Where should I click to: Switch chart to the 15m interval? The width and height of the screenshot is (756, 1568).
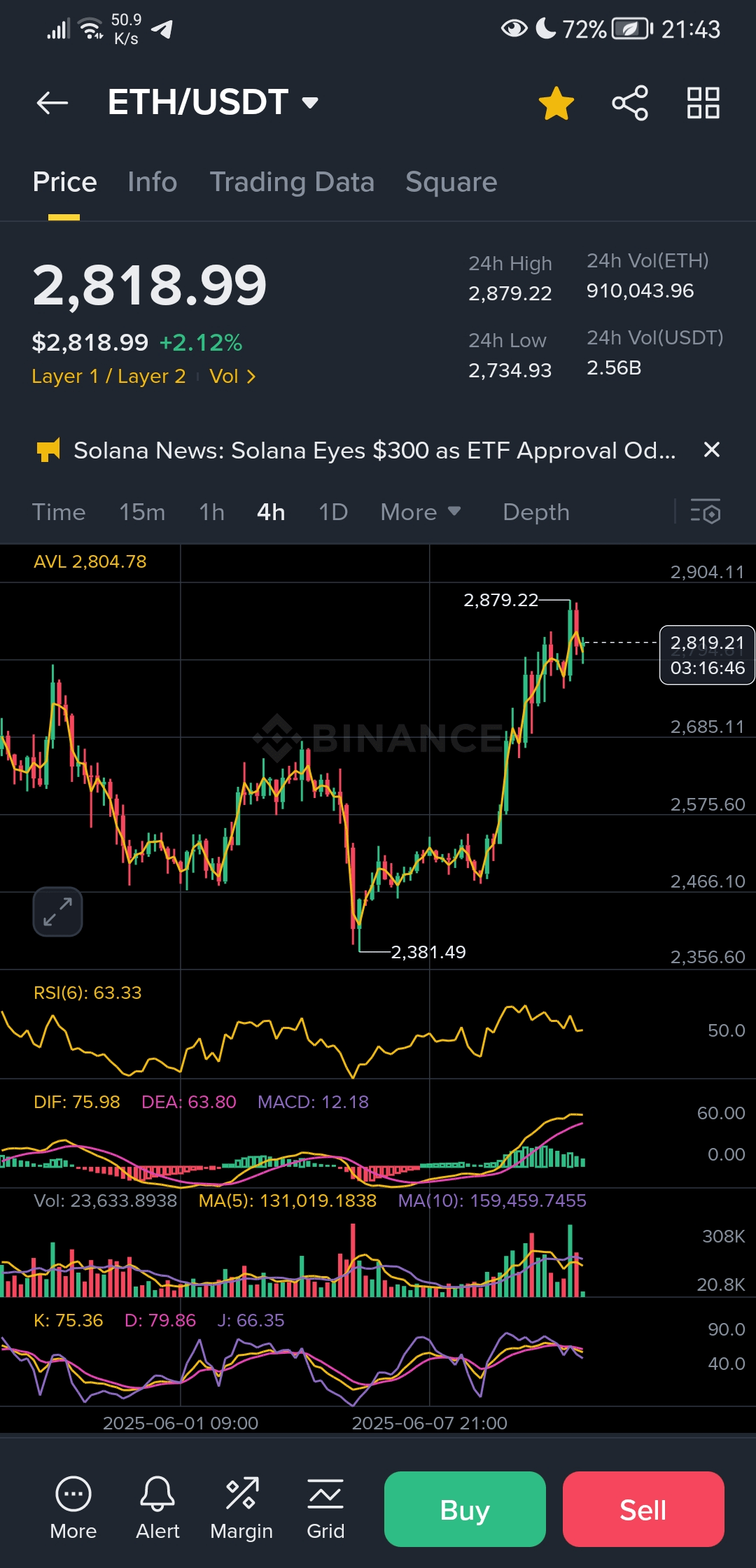pyautogui.click(x=142, y=512)
